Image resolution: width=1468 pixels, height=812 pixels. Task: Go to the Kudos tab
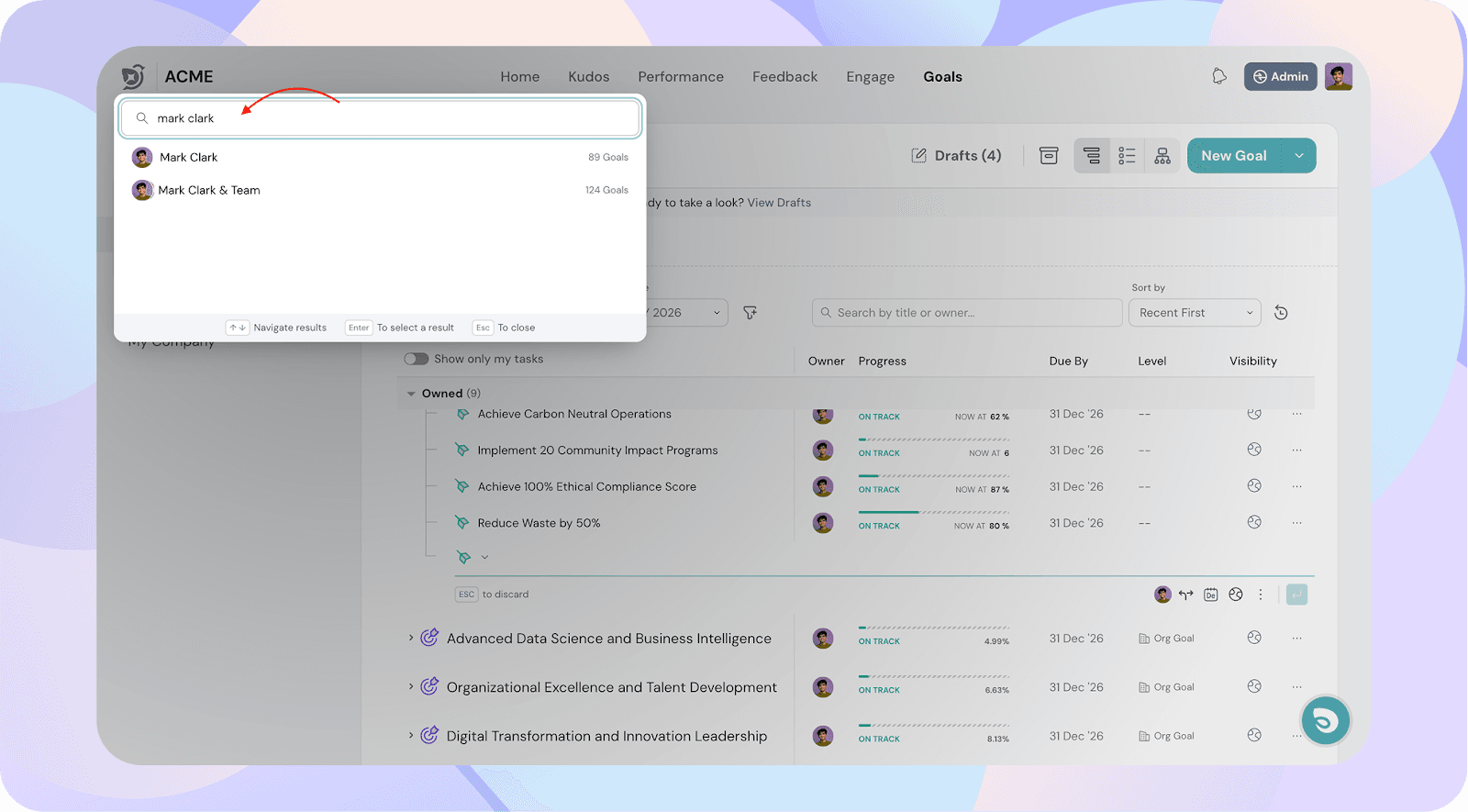[x=588, y=77]
